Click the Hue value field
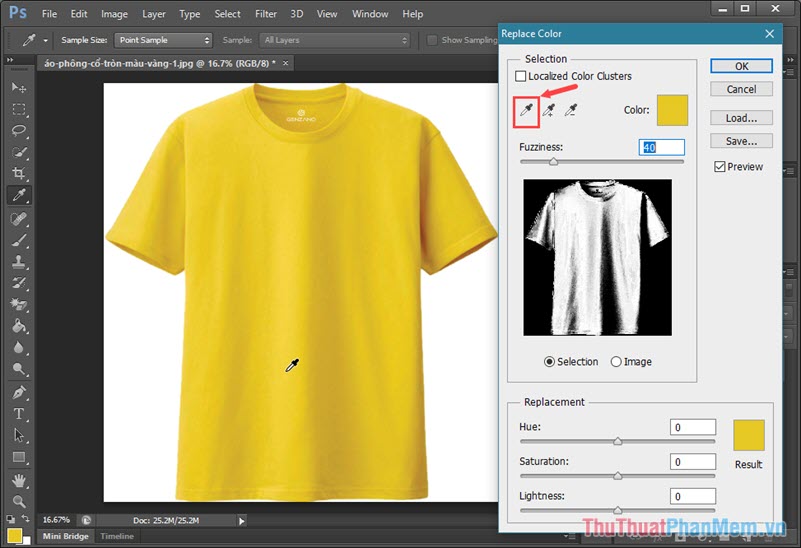The width and height of the screenshot is (801, 548). coord(693,427)
